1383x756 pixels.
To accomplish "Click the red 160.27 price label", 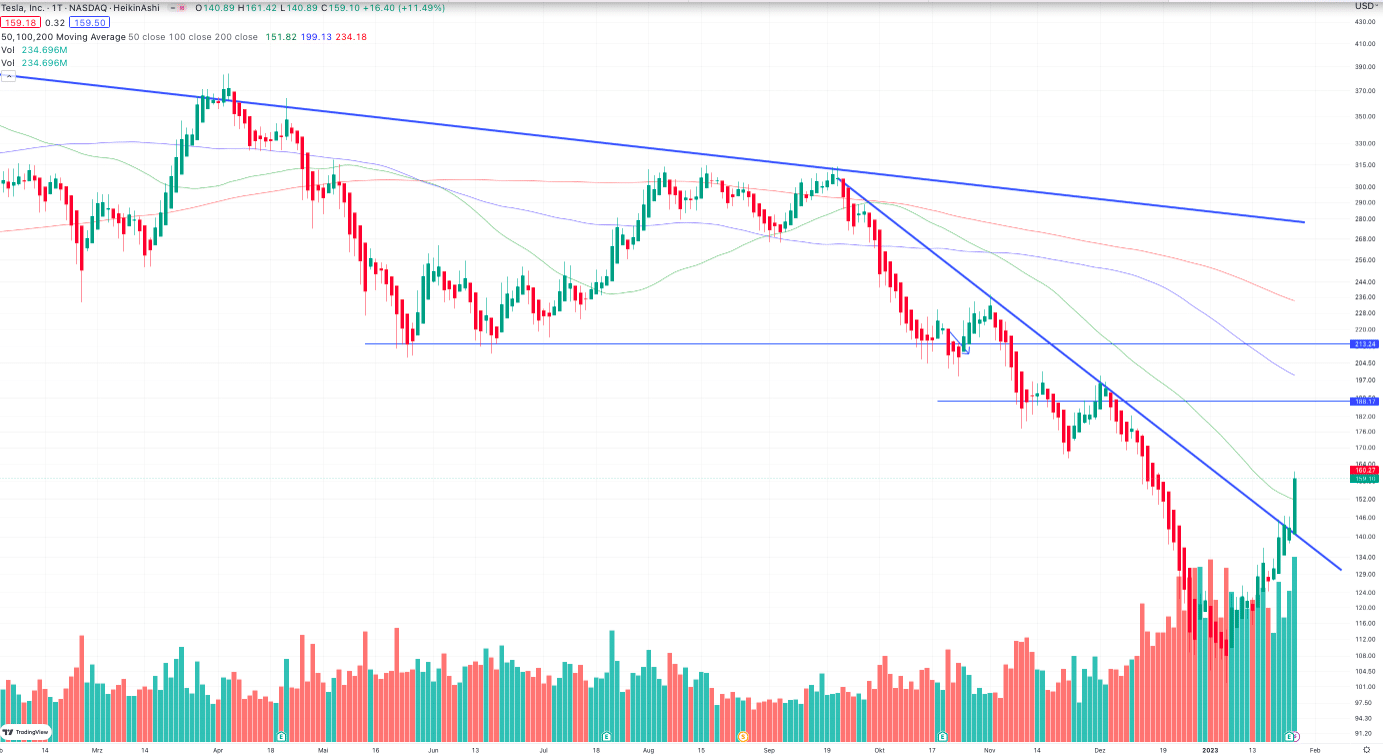I will pyautogui.click(x=1365, y=470).
